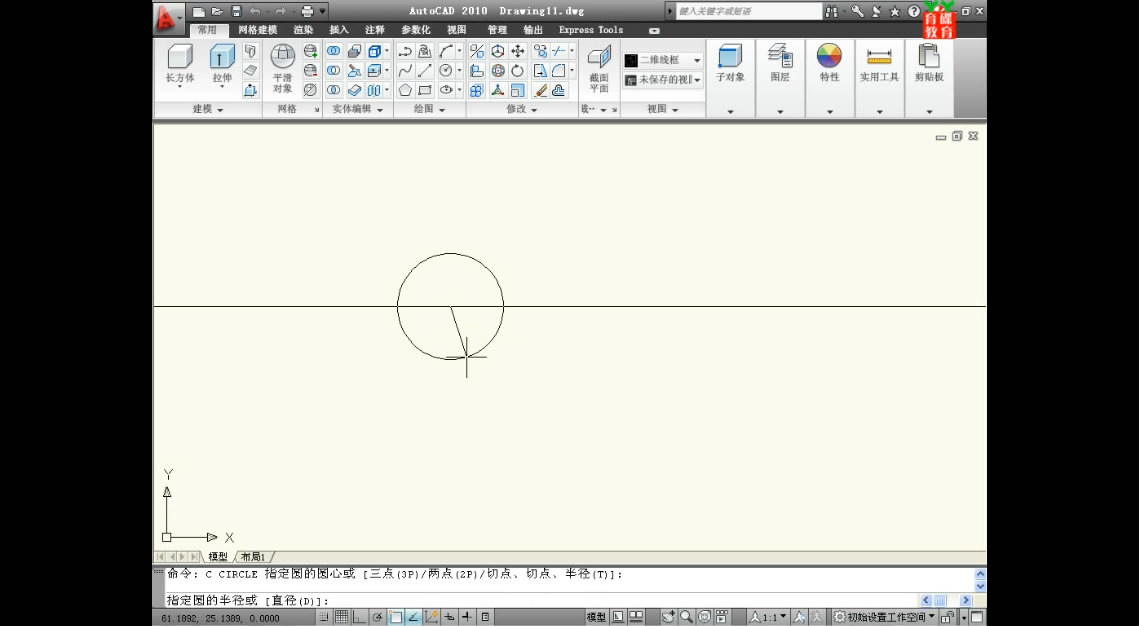Click the 模型 button in status bar
The width and height of the screenshot is (1139, 626).
pyautogui.click(x=596, y=617)
